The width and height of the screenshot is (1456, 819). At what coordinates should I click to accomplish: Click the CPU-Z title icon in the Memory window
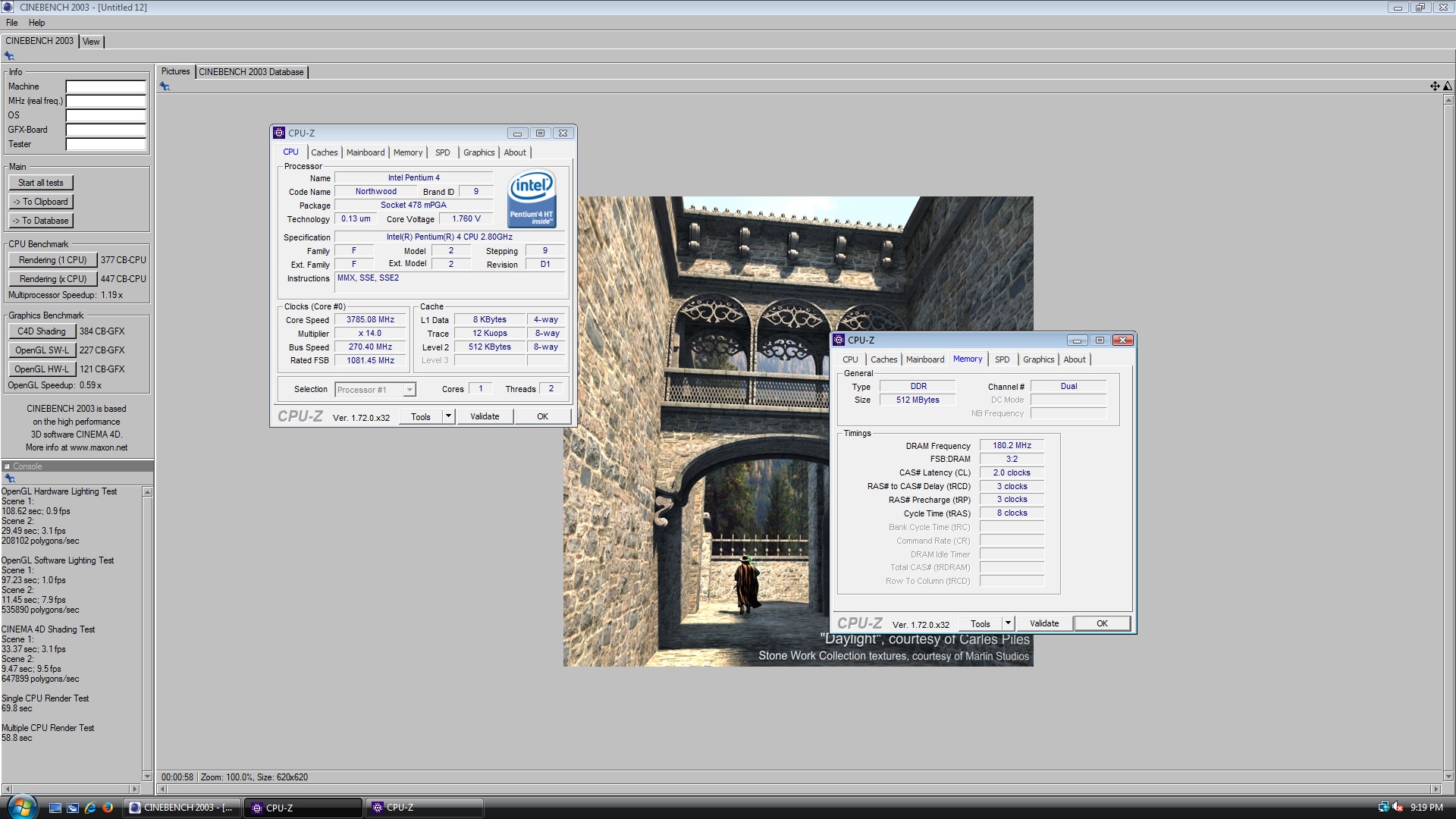[839, 340]
